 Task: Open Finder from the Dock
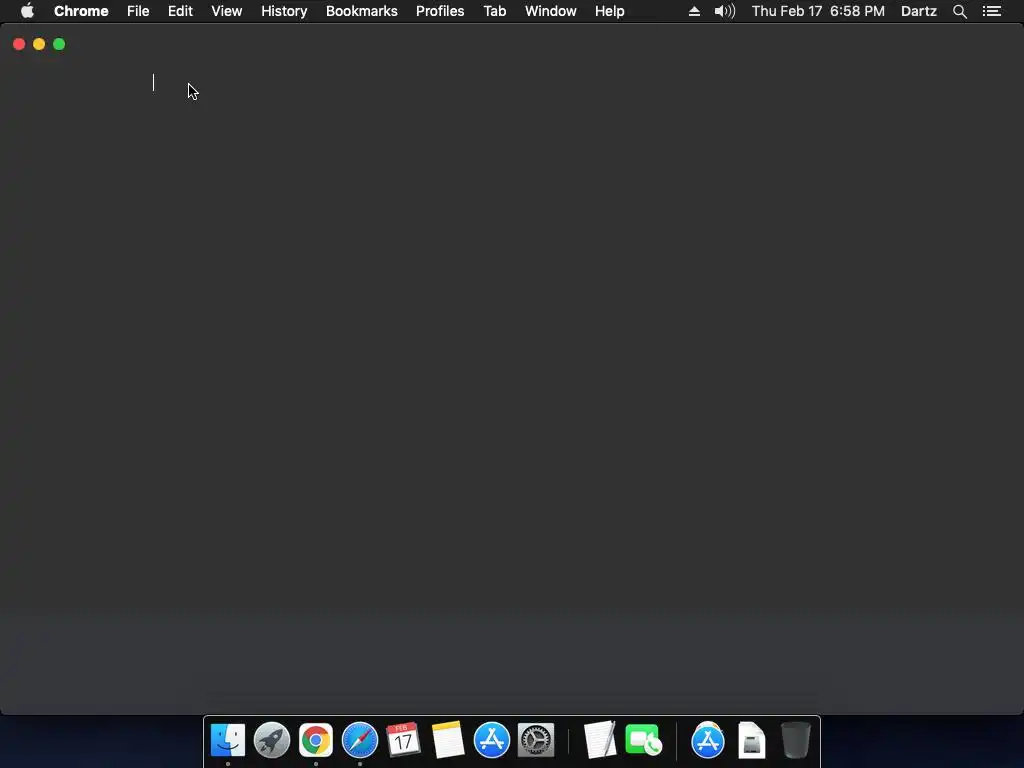pos(228,740)
